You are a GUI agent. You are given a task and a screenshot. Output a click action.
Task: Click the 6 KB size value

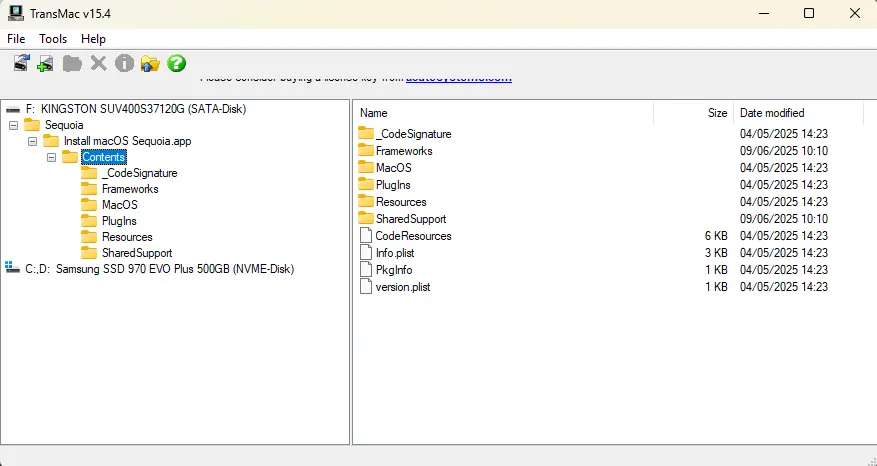tap(716, 236)
